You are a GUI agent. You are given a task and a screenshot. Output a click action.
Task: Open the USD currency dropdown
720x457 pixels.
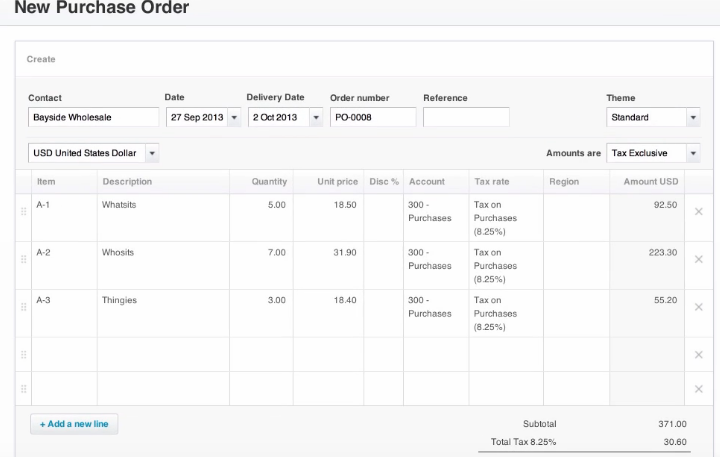tap(152, 153)
